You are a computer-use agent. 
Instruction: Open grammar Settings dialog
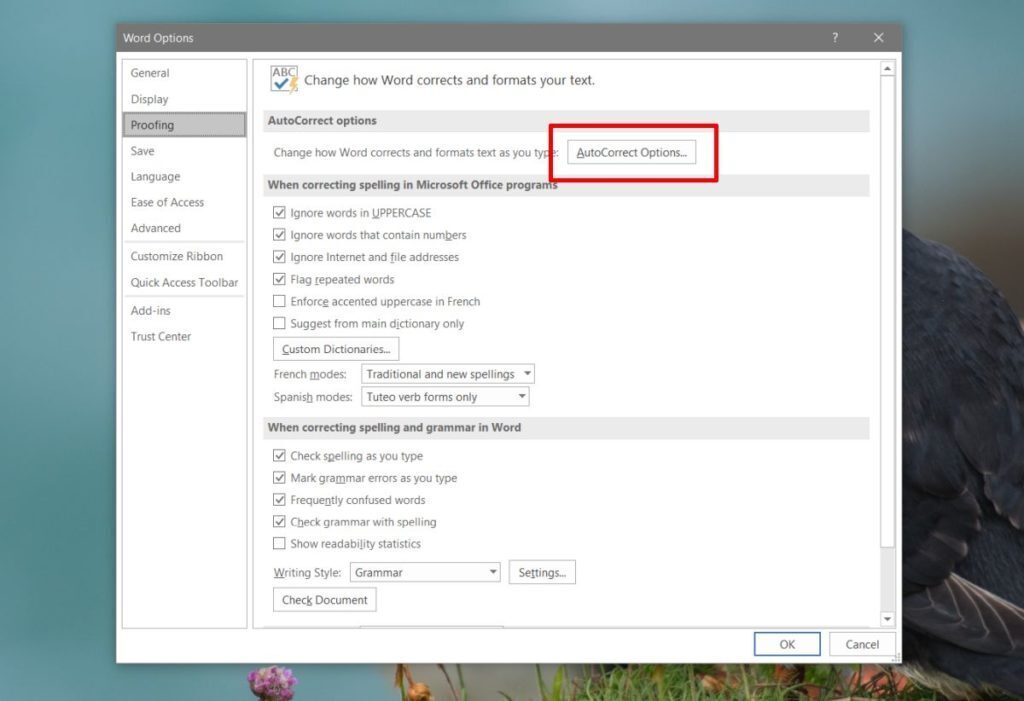[542, 571]
